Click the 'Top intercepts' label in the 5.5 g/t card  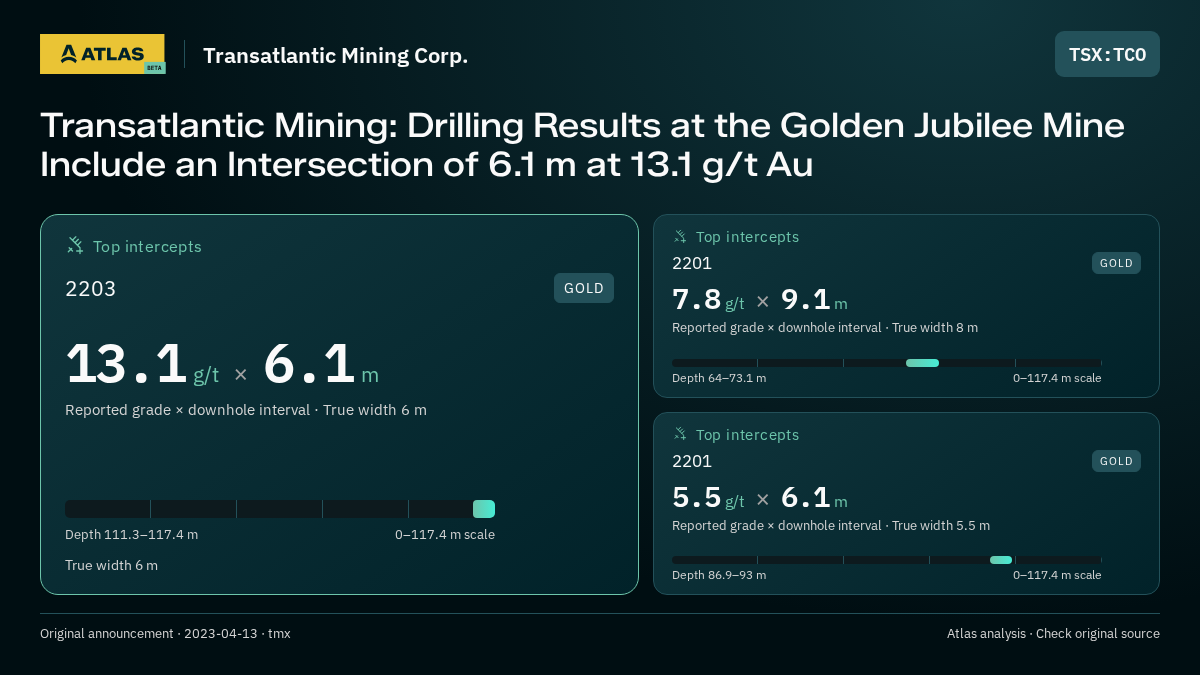pos(747,435)
